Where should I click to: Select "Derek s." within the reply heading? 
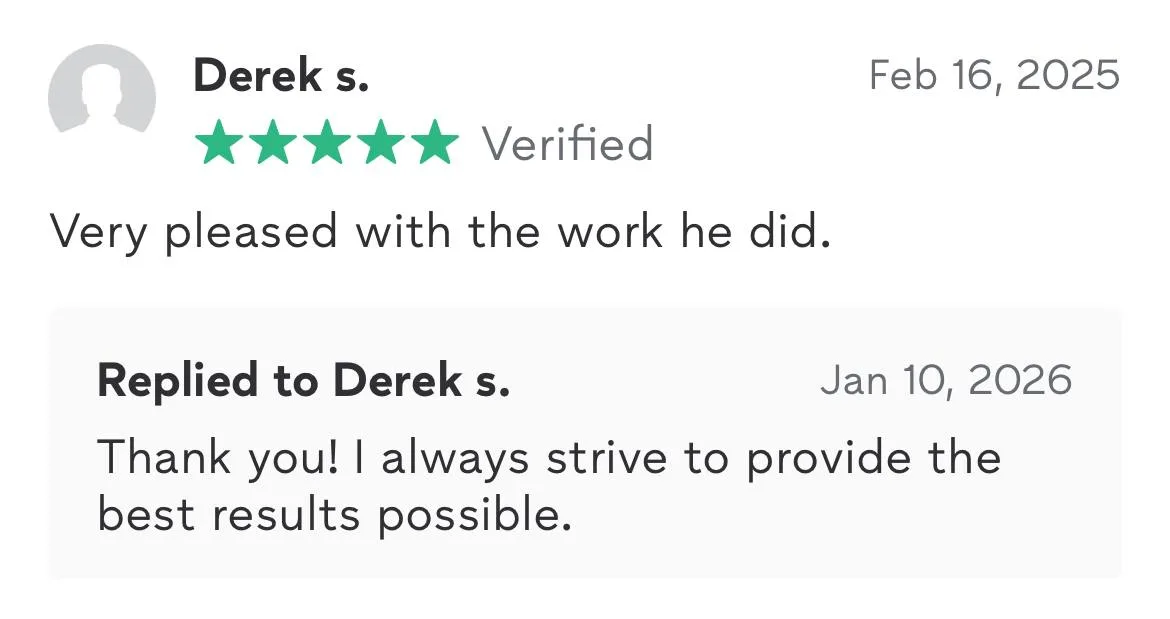click(x=421, y=381)
